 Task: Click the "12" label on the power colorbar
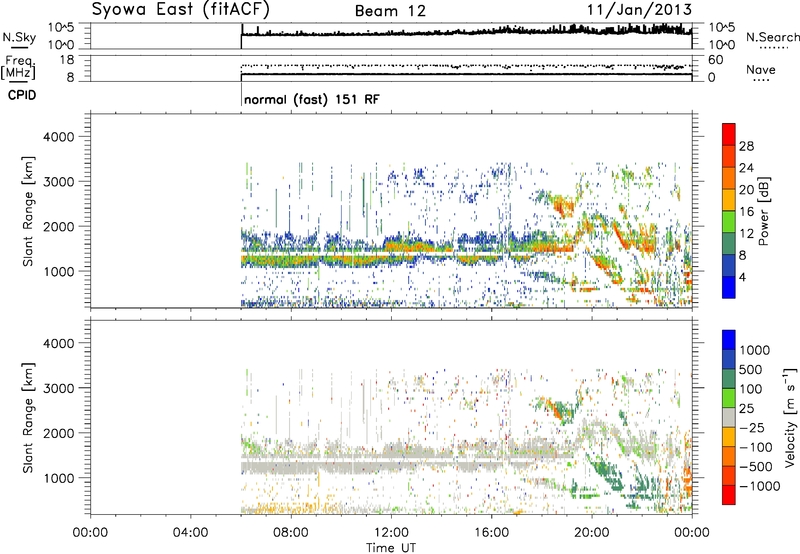746,234
